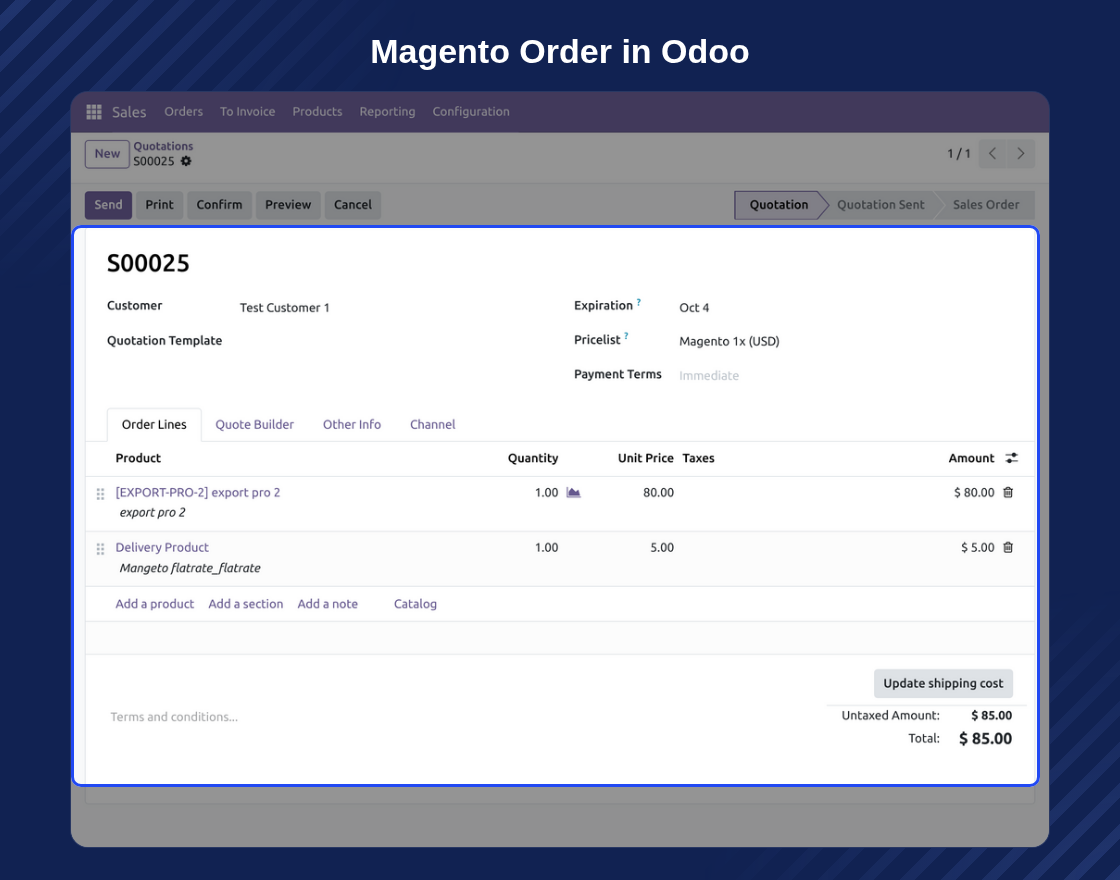Click unit price 5.00
The image size is (1120, 880).
point(661,547)
